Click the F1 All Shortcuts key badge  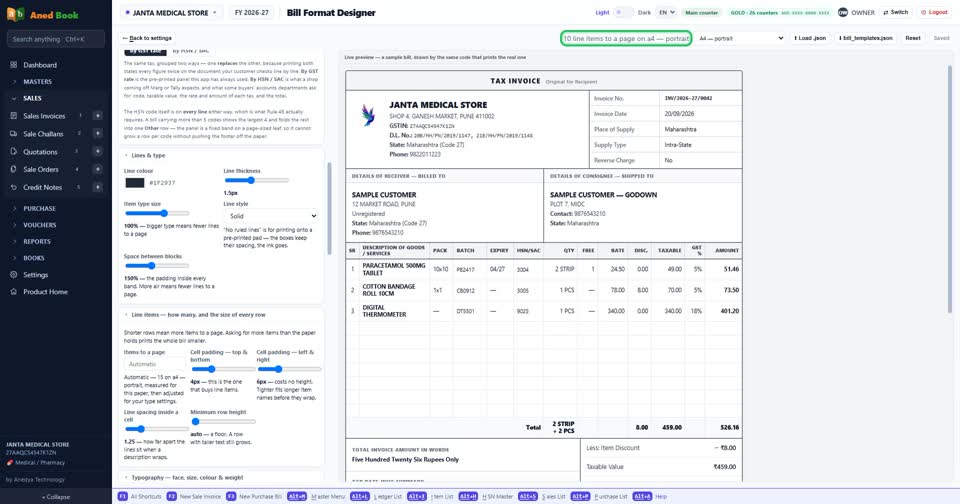[x=123, y=497]
